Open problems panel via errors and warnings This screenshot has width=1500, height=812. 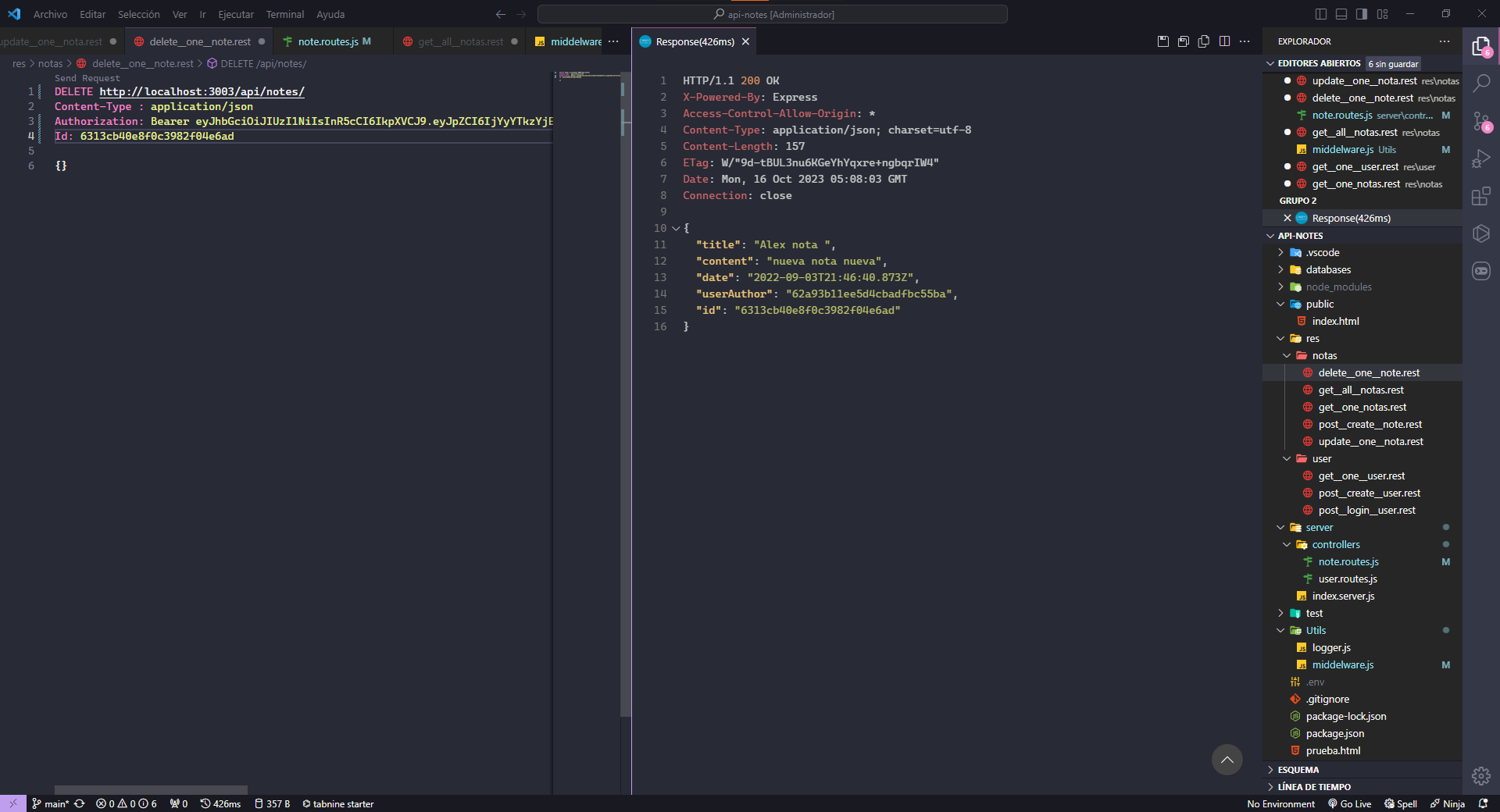point(126,803)
